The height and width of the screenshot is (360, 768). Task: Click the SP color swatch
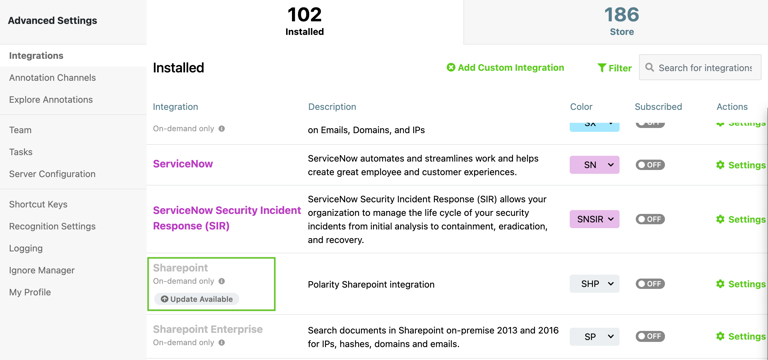[x=595, y=336]
